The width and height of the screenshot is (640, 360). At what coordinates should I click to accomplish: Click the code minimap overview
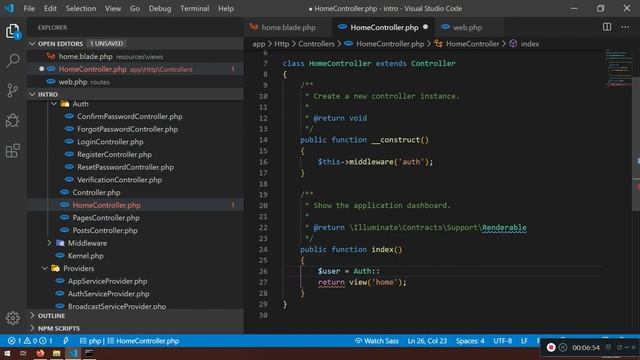618,68
